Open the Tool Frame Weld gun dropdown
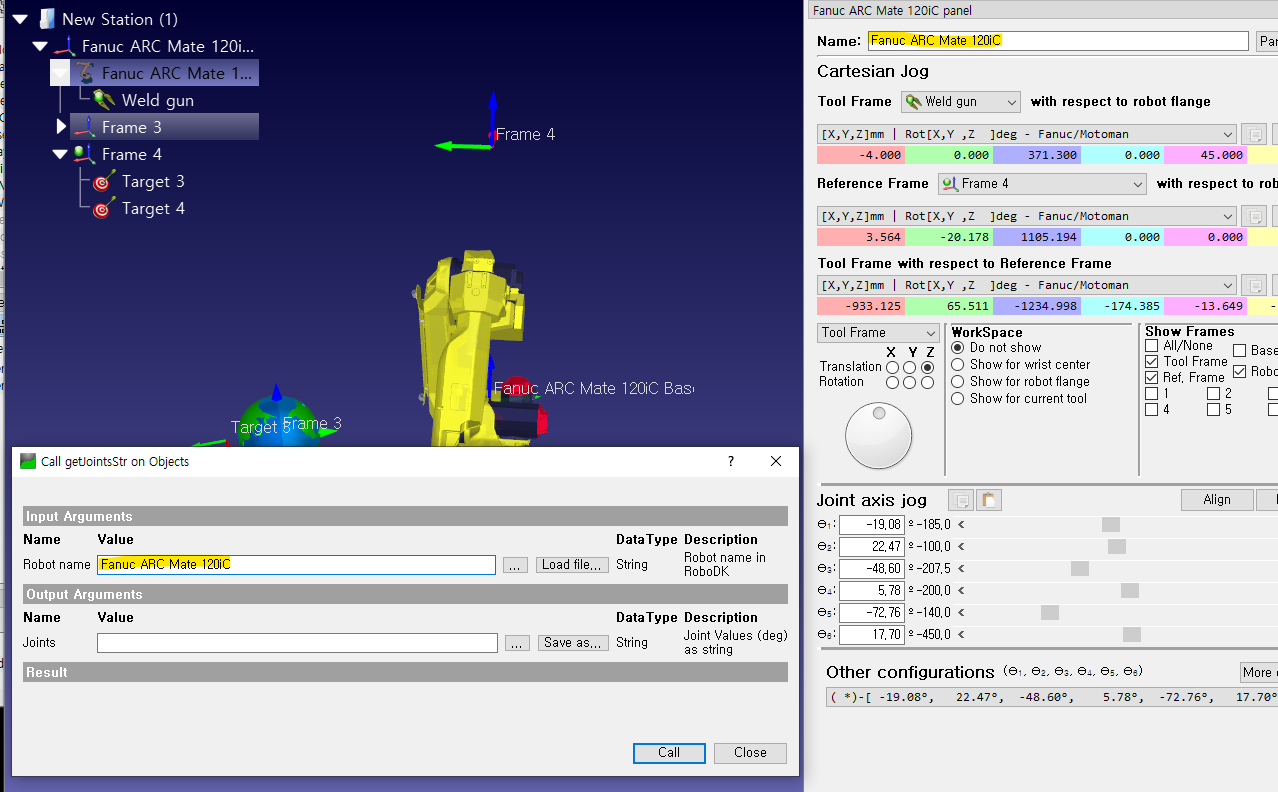Screen dimensions: 1278x792 click(961, 101)
